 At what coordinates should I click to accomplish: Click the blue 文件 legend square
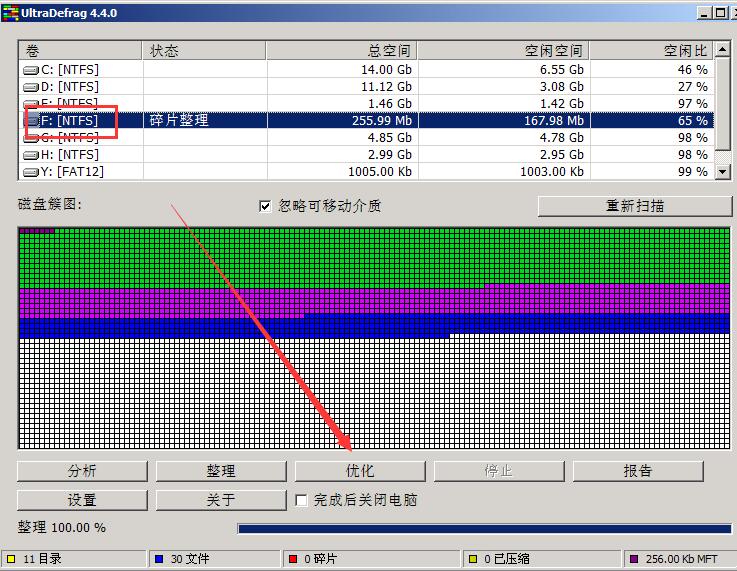coord(159,559)
